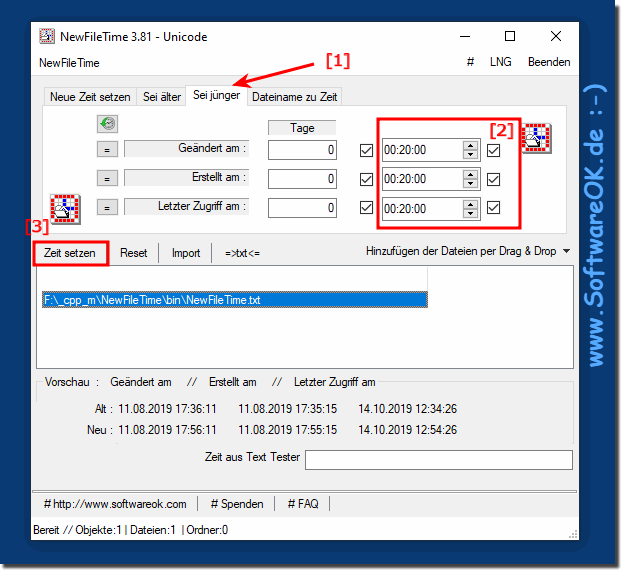Click the Reset button
This screenshot has width=622, height=571.
pyautogui.click(x=134, y=253)
